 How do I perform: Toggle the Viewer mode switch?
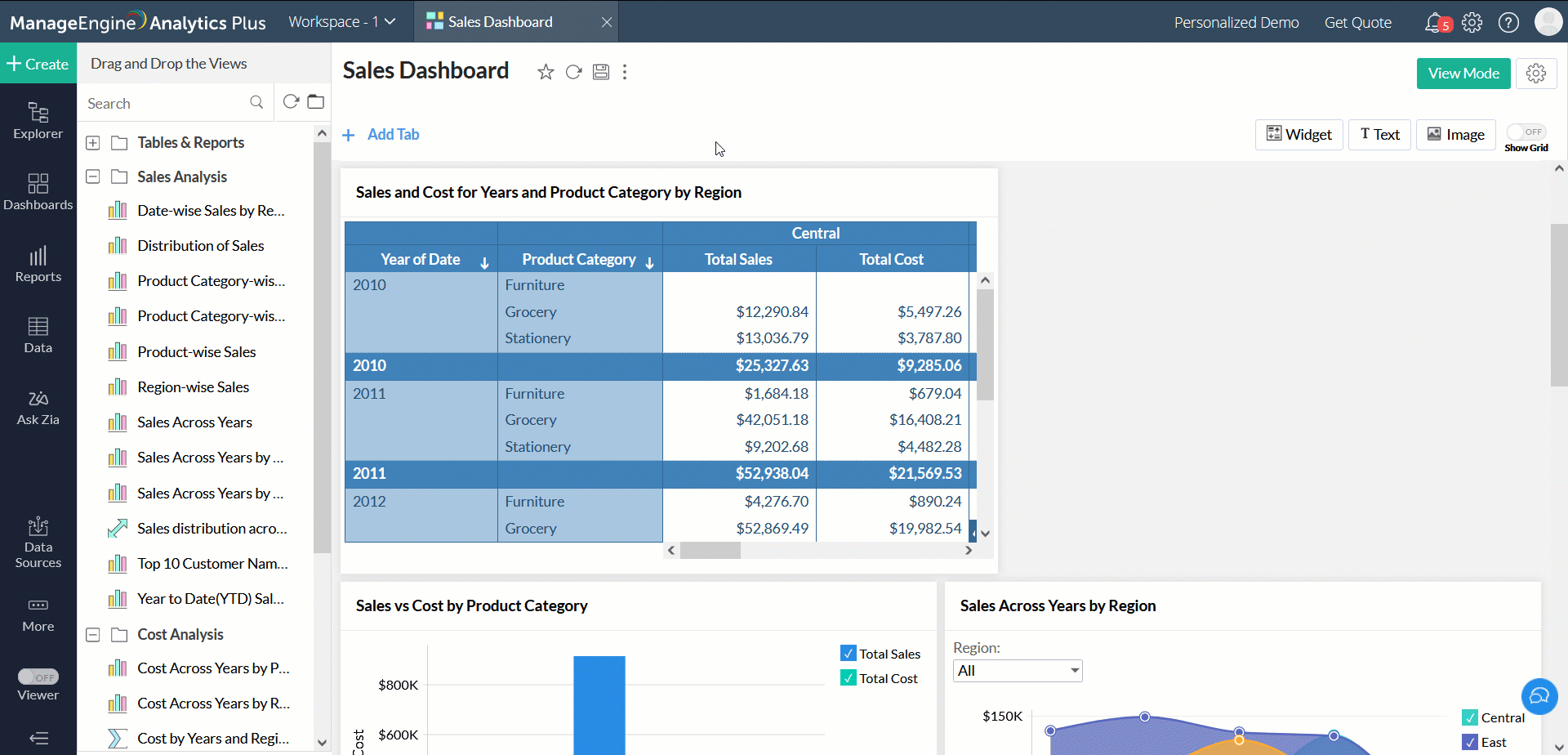[x=38, y=677]
